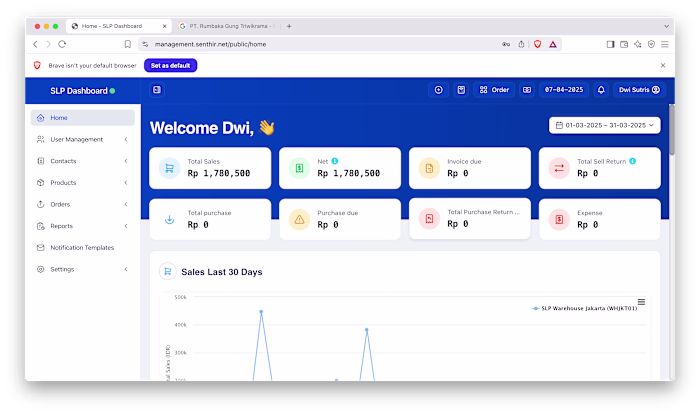This screenshot has height=414, width=700.
Task: Switch to PT. Rumbaka Gung Triwikrama tab
Action: [226, 26]
